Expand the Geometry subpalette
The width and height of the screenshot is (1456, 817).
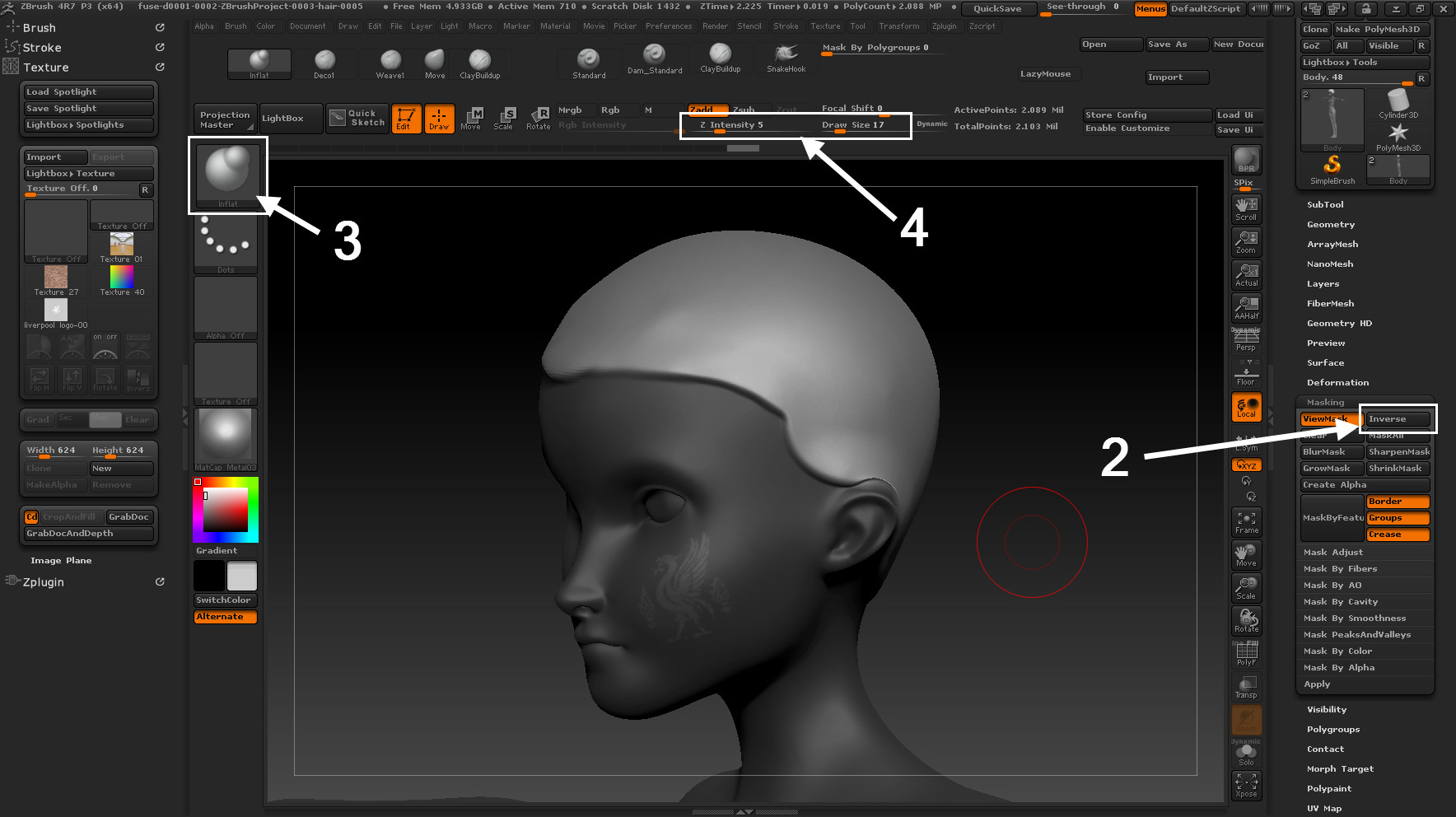[x=1330, y=225]
